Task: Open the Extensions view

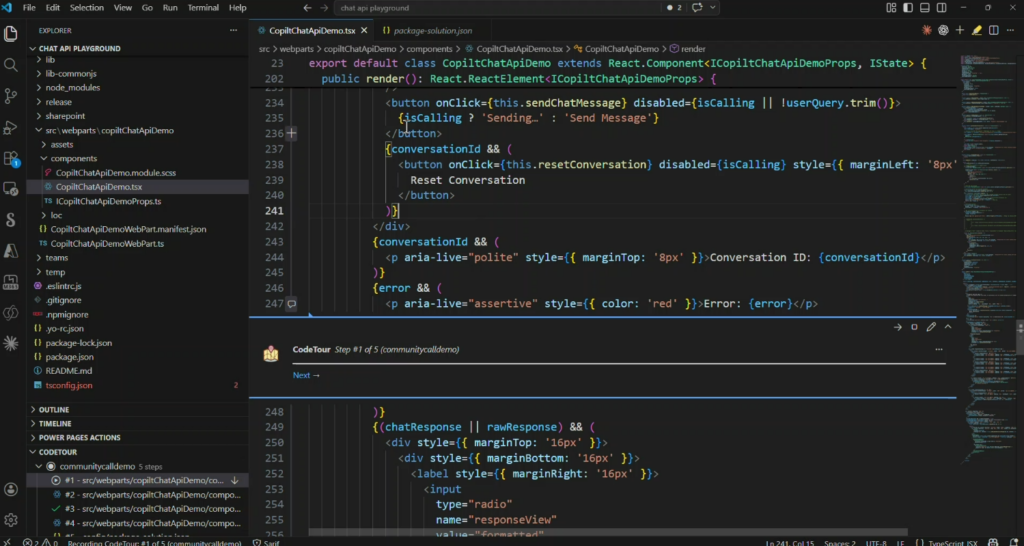Action: 11,158
